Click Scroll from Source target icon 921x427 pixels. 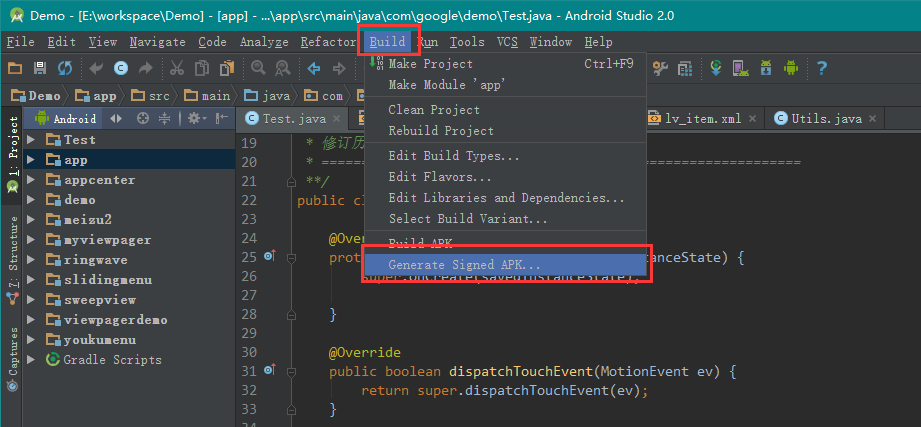[x=142, y=119]
